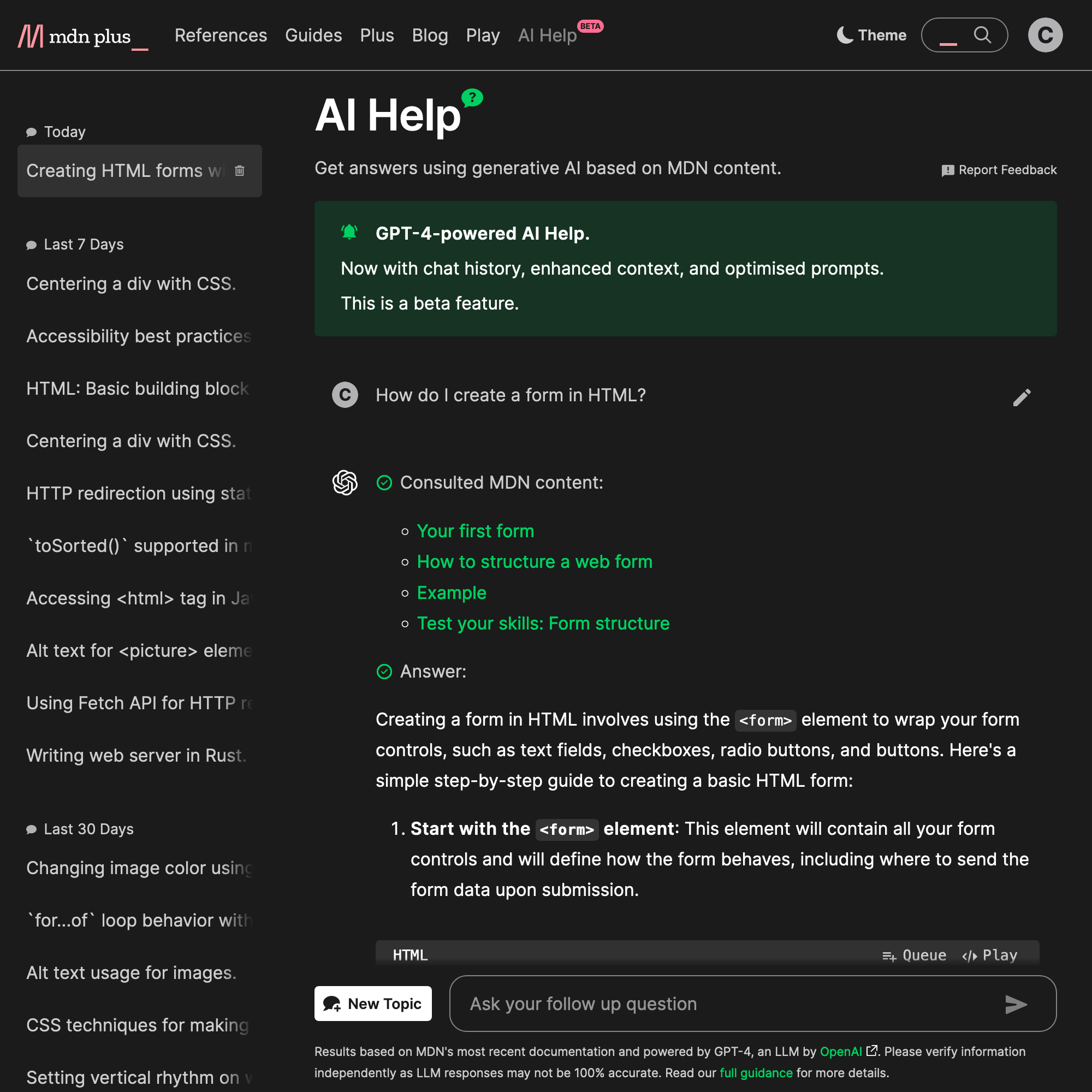Click the green question mark help badge

click(x=472, y=98)
